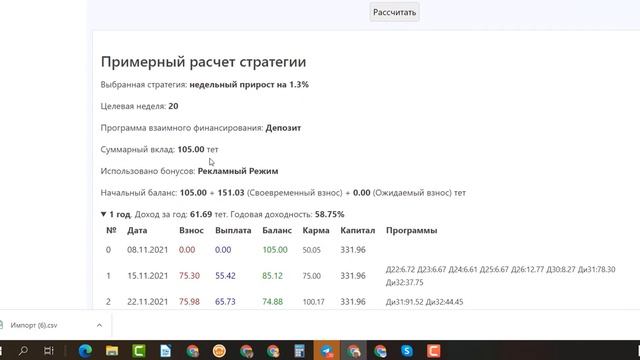The height and width of the screenshot is (360, 640).
Task: Open Skype from the taskbar
Action: point(407,351)
